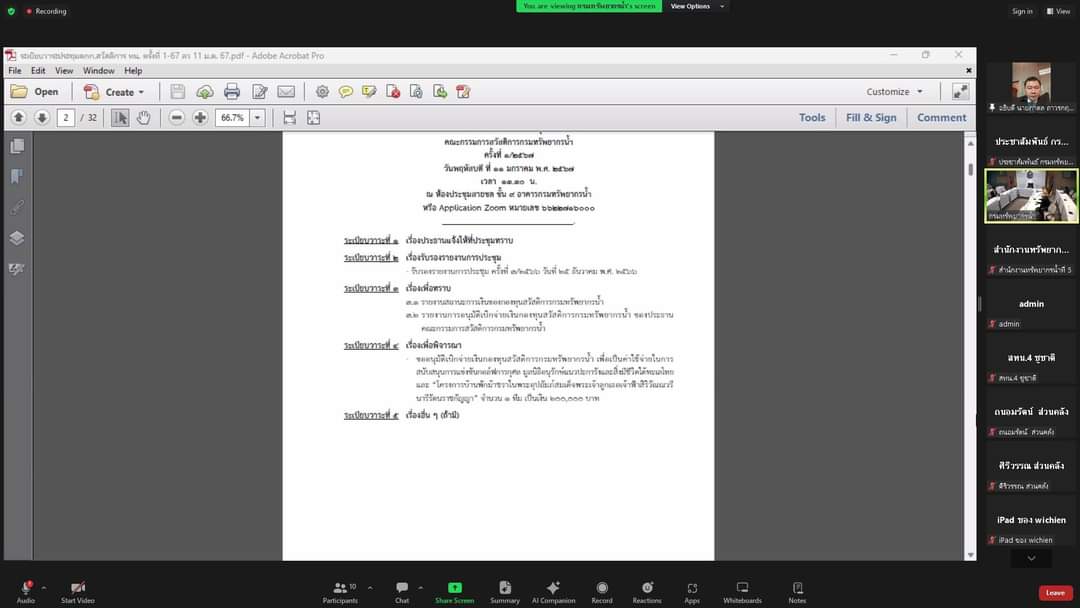Toggle Zoom meeting Record
Screen dimensions: 1080x608
tap(602, 591)
